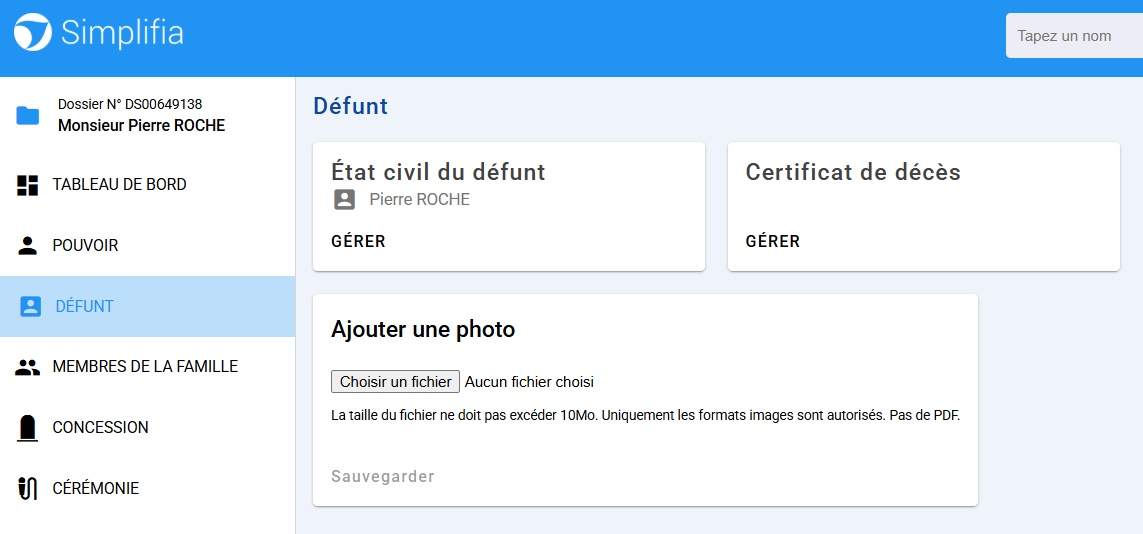Image resolution: width=1143 pixels, height=534 pixels.
Task: Select the Cérémonie menu entry
Action: pos(95,489)
